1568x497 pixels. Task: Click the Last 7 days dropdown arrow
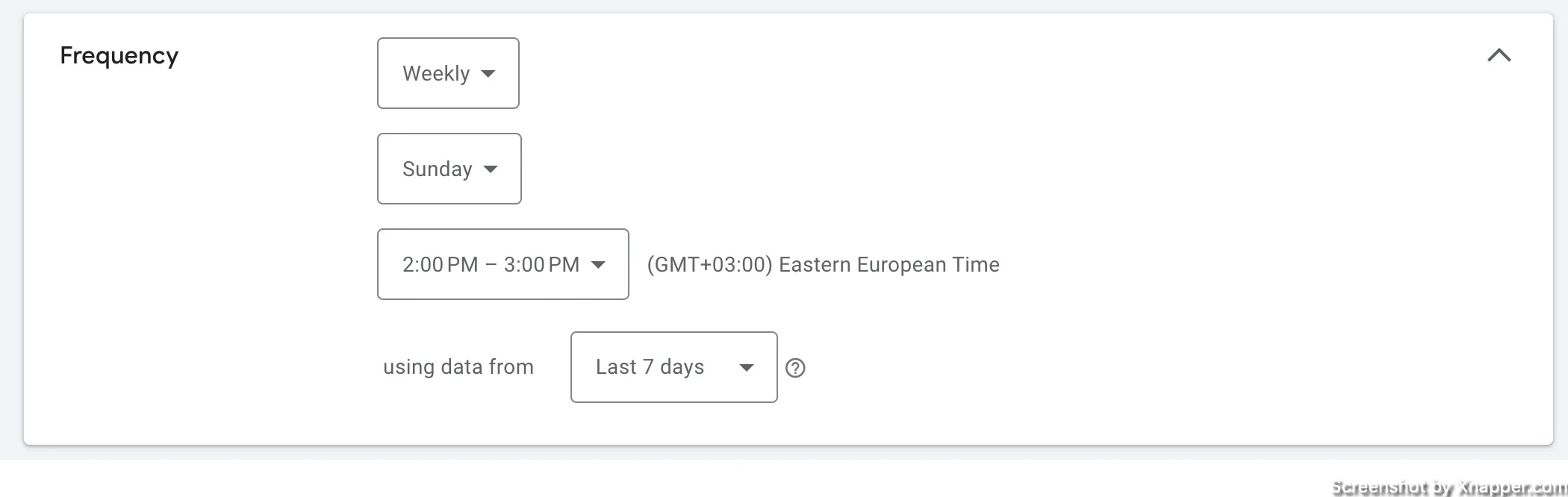click(x=746, y=368)
